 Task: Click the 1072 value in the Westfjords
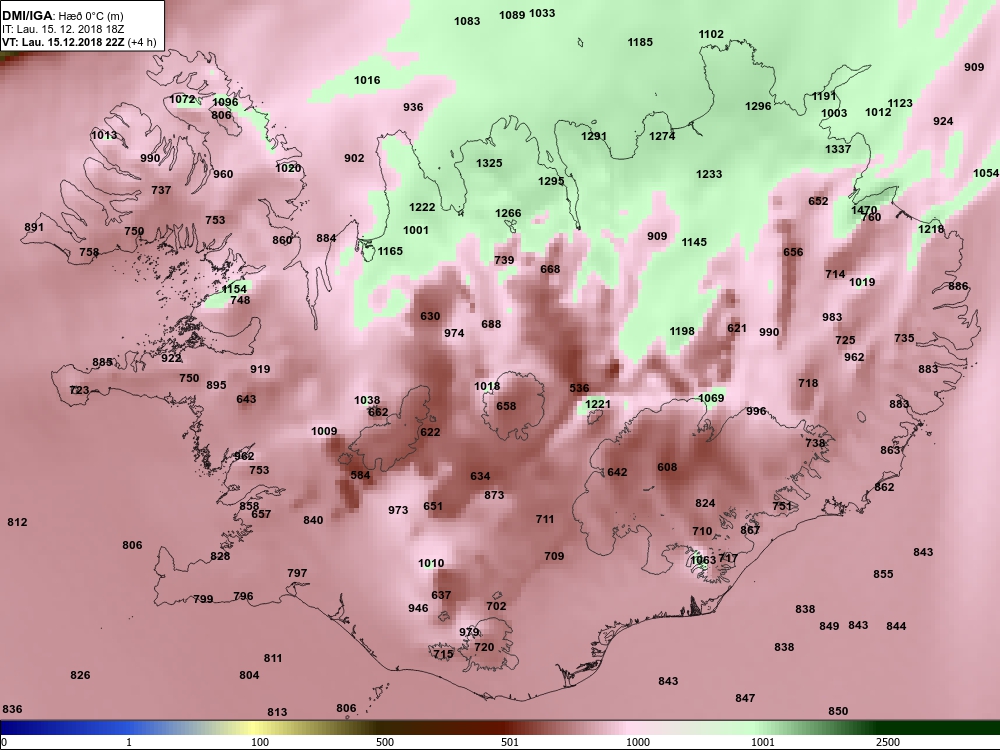pyautogui.click(x=182, y=99)
